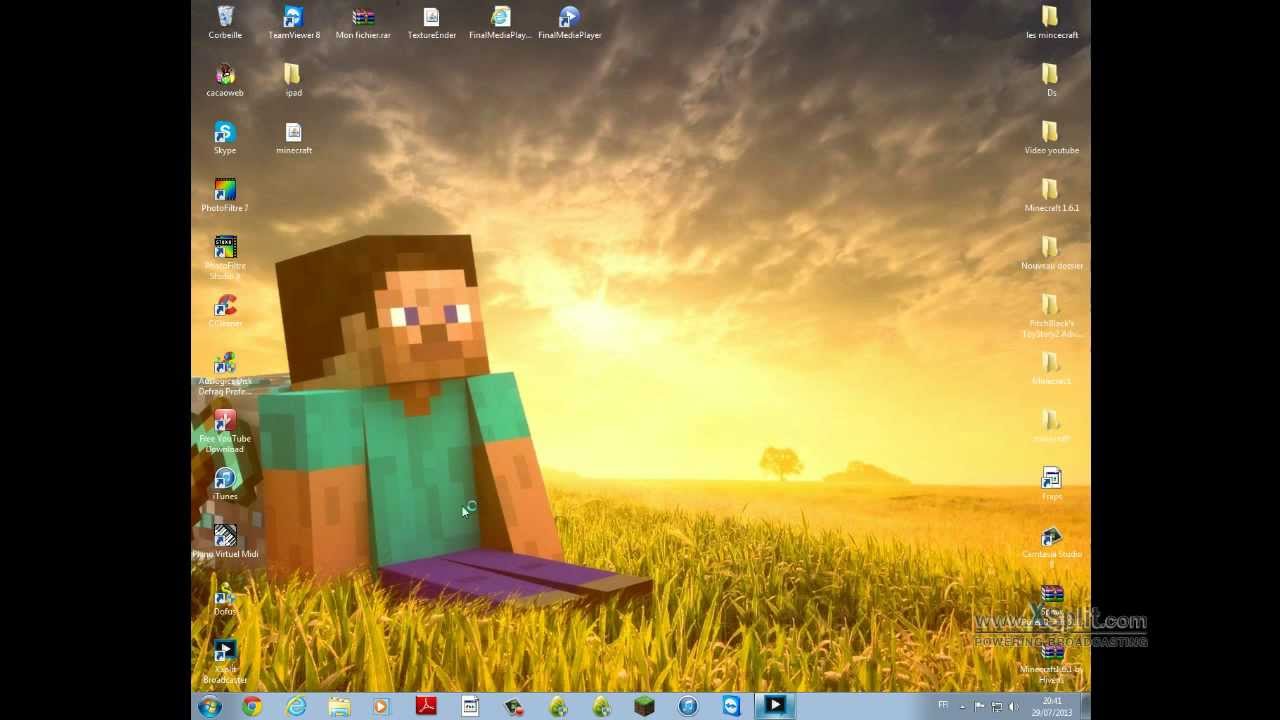Screen dimensions: 1280x720
Task: Launch the Fraps desktop shortcut
Action: tap(1051, 484)
